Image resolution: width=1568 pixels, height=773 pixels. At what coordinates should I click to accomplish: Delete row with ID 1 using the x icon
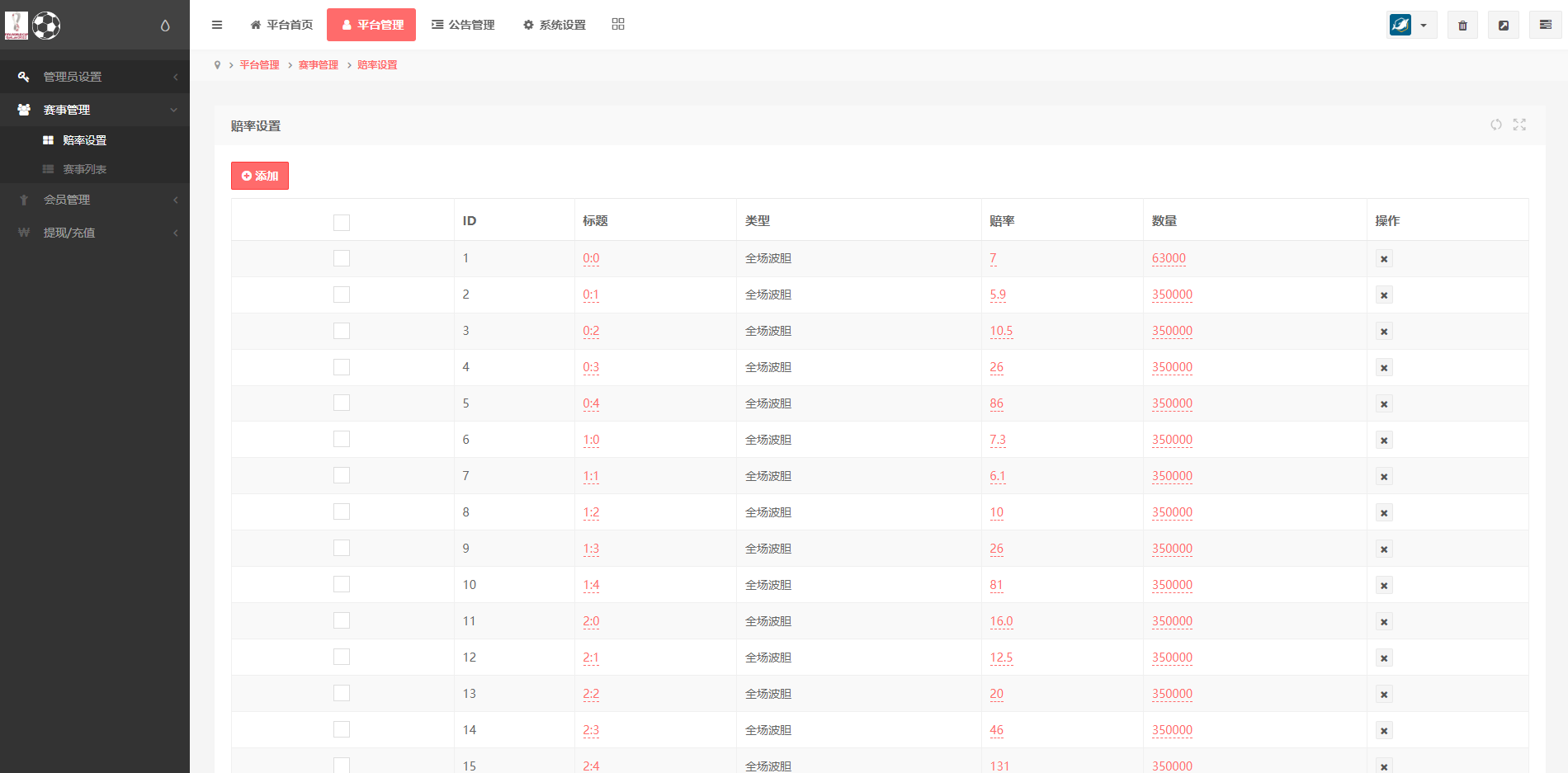click(x=1384, y=259)
